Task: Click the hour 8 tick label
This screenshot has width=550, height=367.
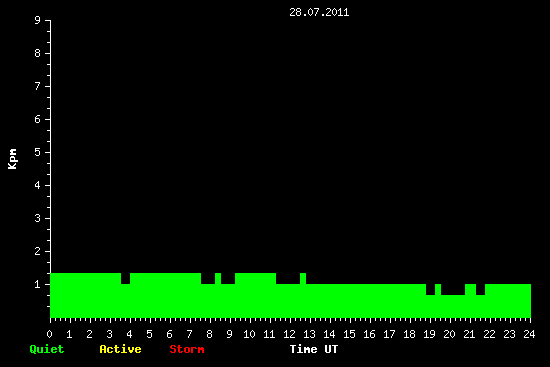Action: pos(209,334)
